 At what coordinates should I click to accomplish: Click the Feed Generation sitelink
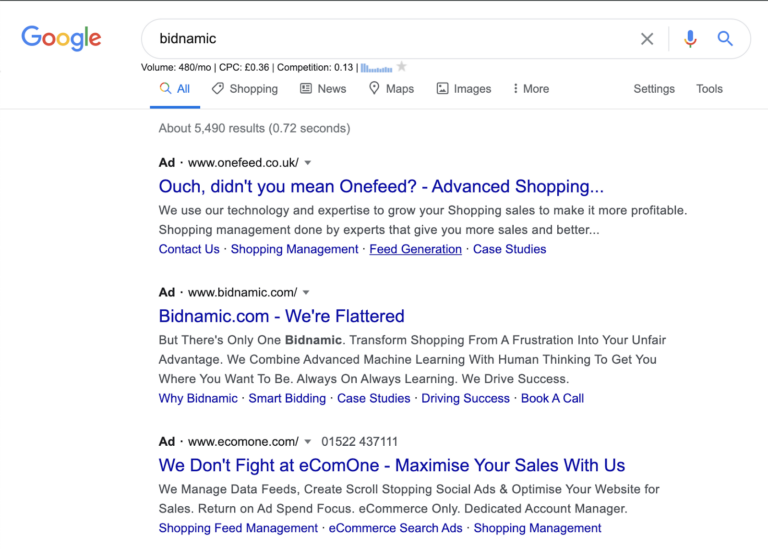point(415,249)
